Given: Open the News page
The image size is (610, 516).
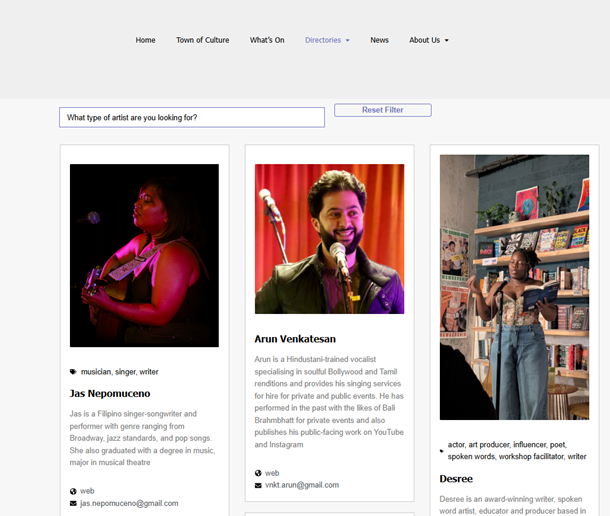Looking at the screenshot, I should click(379, 40).
